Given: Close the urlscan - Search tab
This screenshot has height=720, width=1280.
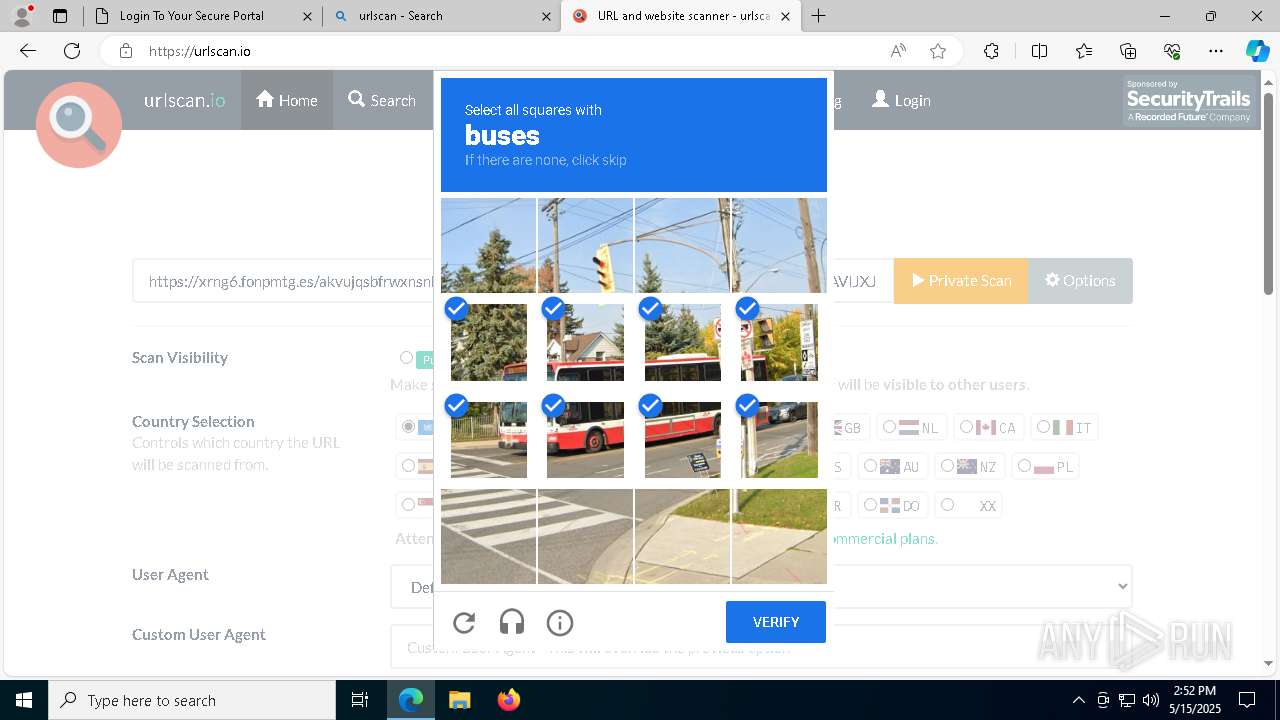Looking at the screenshot, I should (x=546, y=16).
